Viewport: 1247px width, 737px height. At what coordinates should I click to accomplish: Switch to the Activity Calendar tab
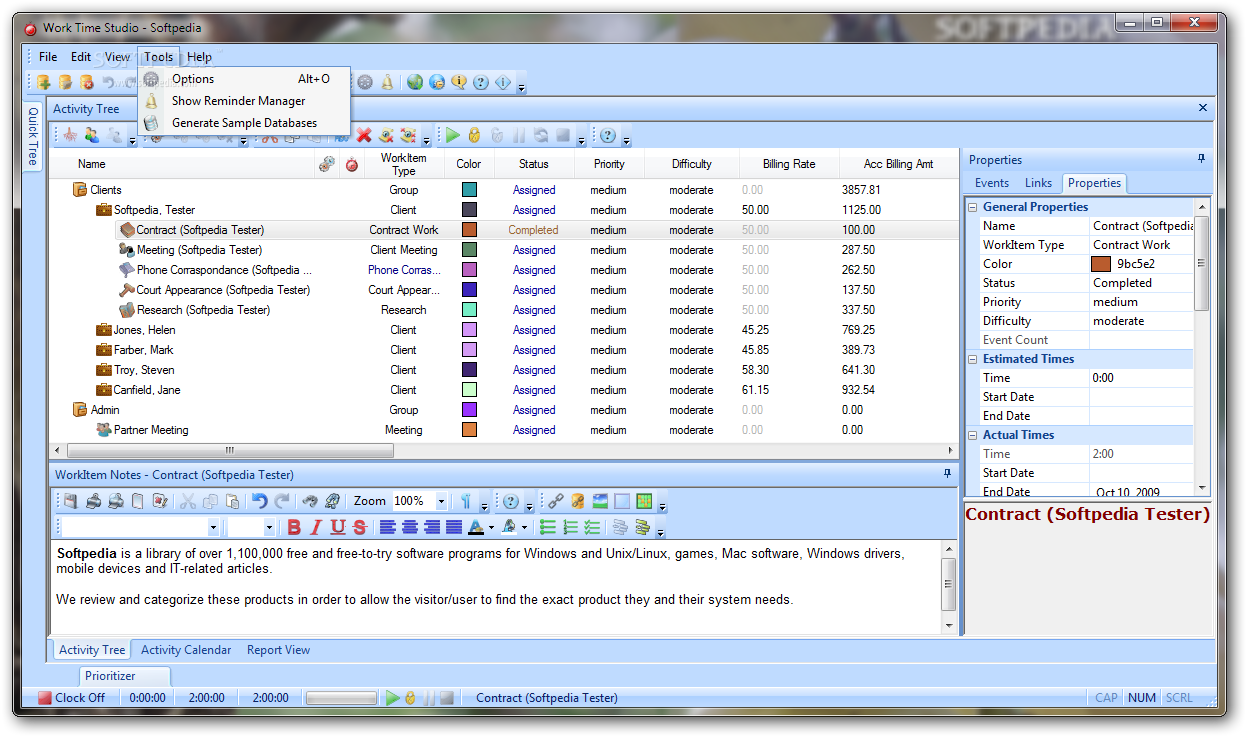pos(186,650)
